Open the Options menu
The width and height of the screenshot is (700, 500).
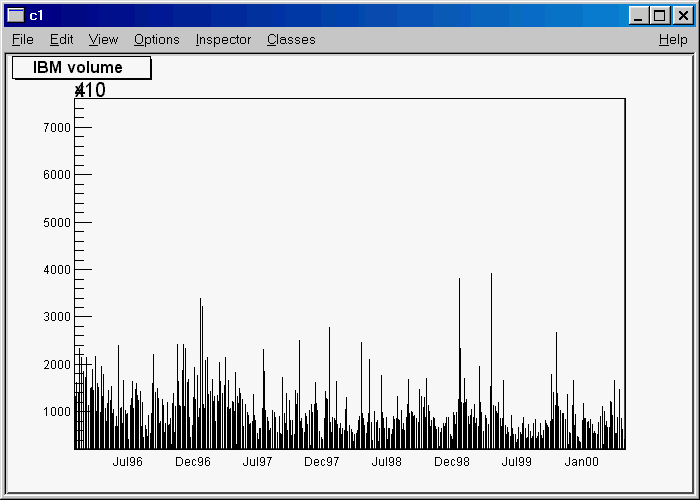point(156,39)
